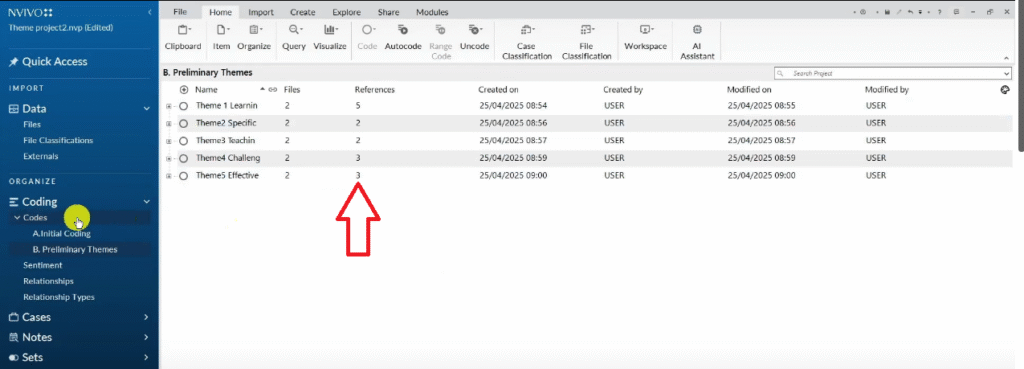Open the Query ribbon menu
Viewport: 1024px width, 369px height.
click(294, 38)
